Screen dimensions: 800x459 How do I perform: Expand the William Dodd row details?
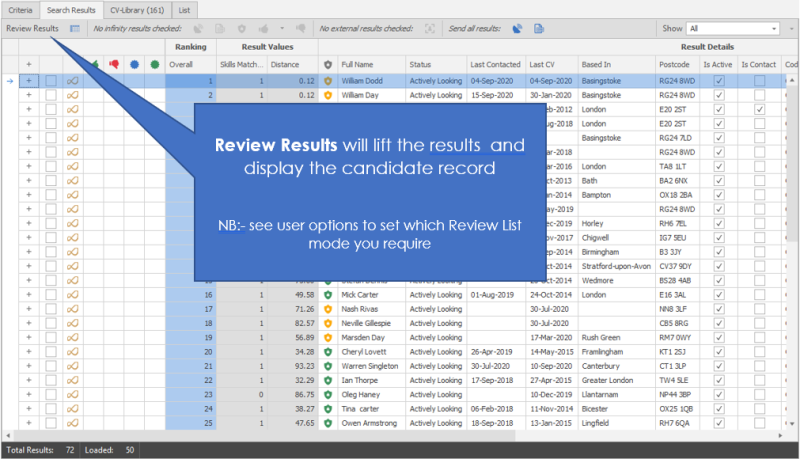point(29,81)
